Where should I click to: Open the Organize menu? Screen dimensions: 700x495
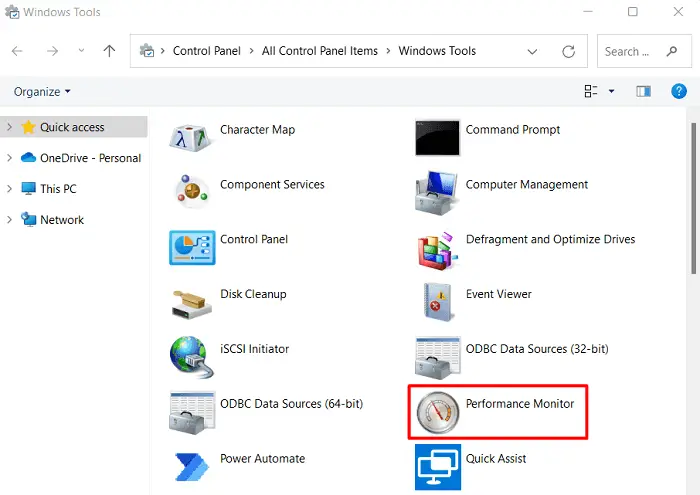[42, 92]
